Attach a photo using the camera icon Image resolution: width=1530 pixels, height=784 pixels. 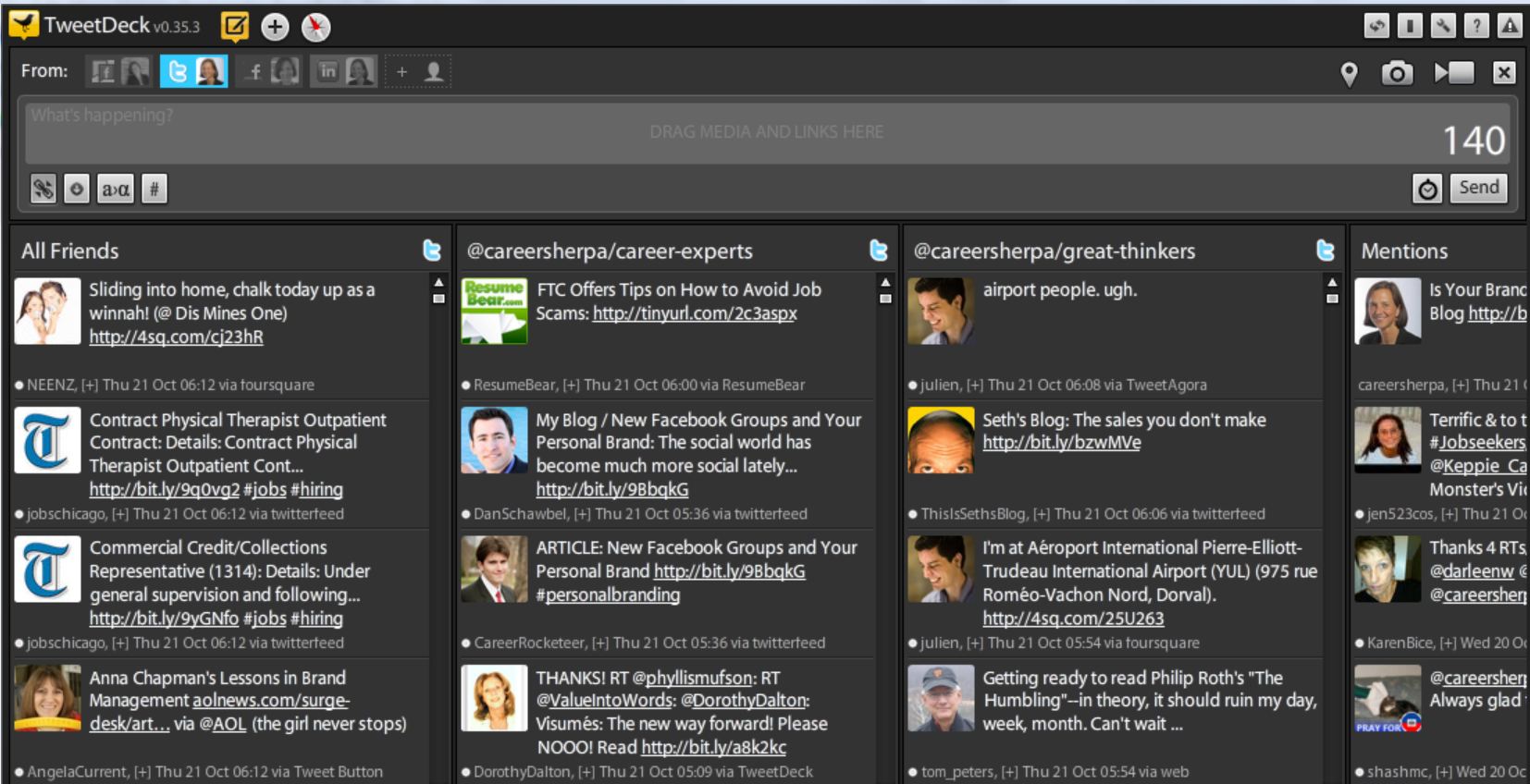tap(1397, 73)
